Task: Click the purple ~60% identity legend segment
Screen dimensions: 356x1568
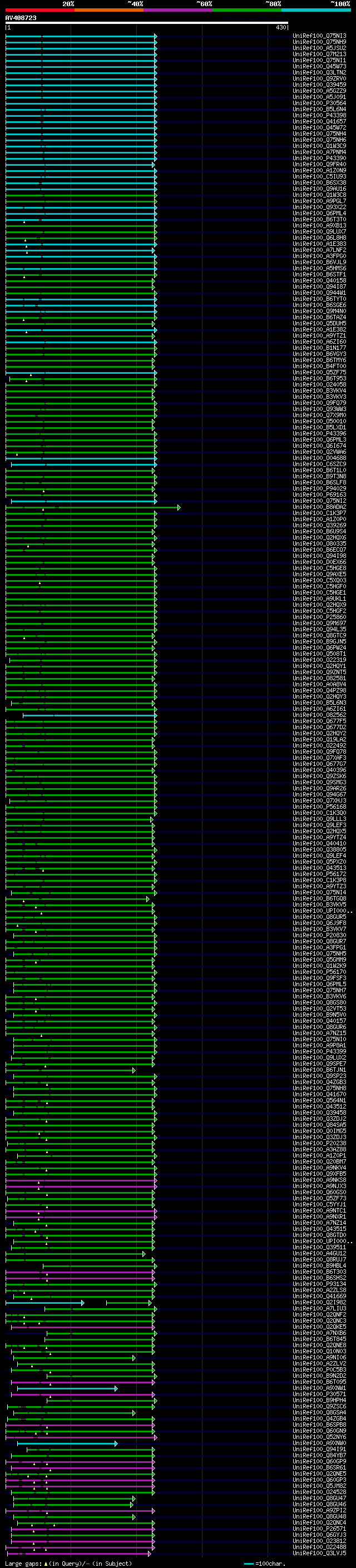Action: (179, 10)
